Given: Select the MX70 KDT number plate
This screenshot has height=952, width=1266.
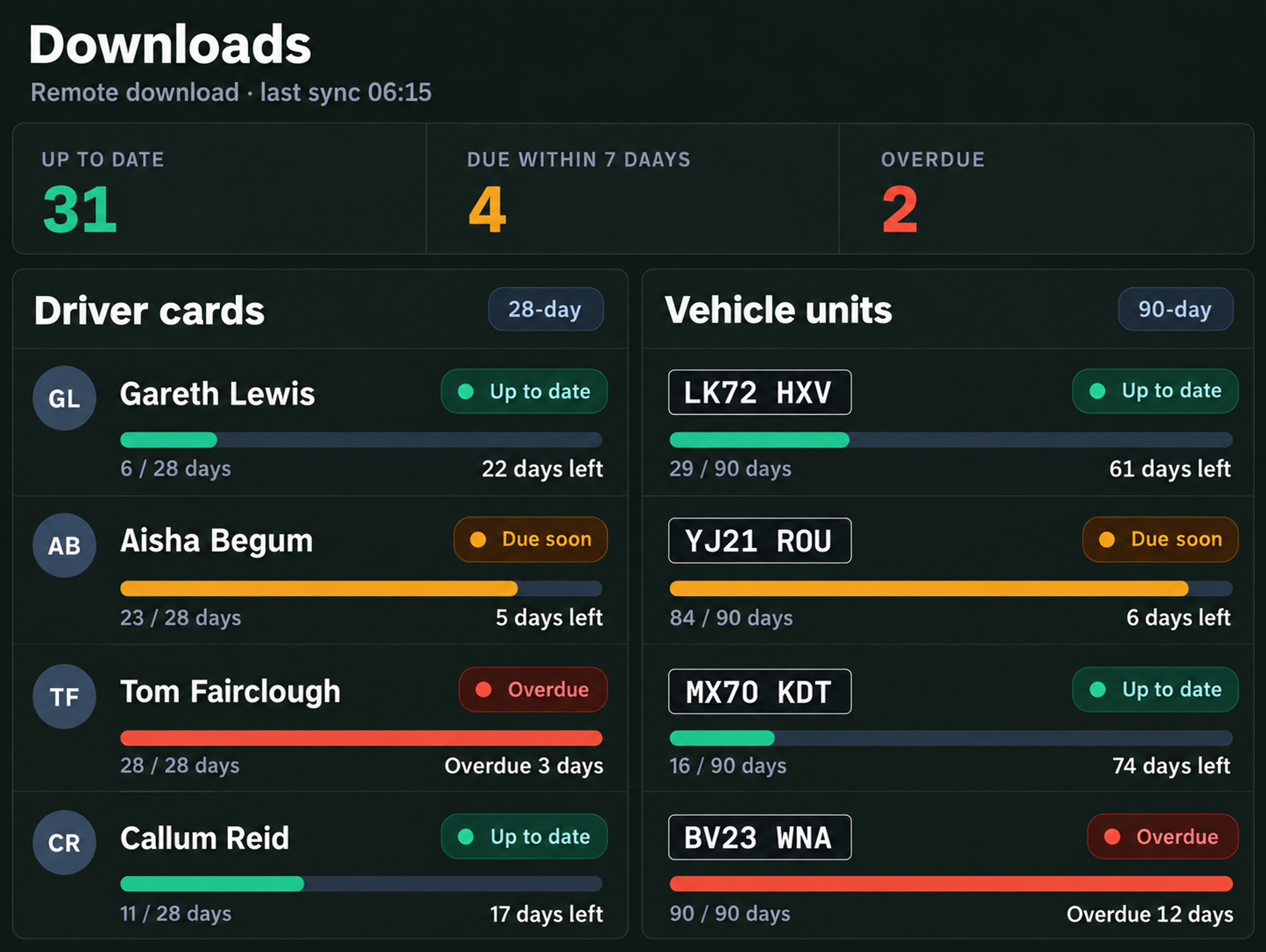Looking at the screenshot, I should (760, 692).
